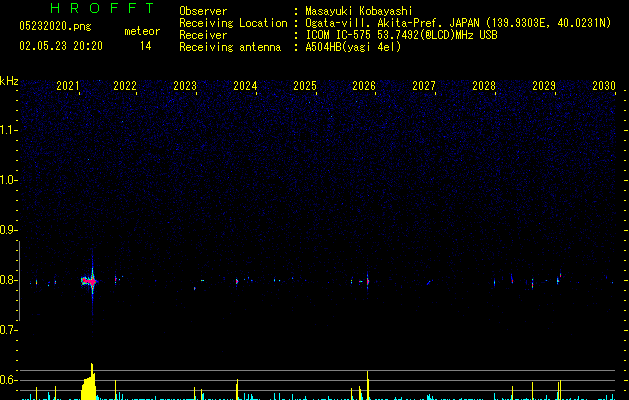Click the 2024 time axis marker
Screen dimensions: 629x400
coord(245,86)
